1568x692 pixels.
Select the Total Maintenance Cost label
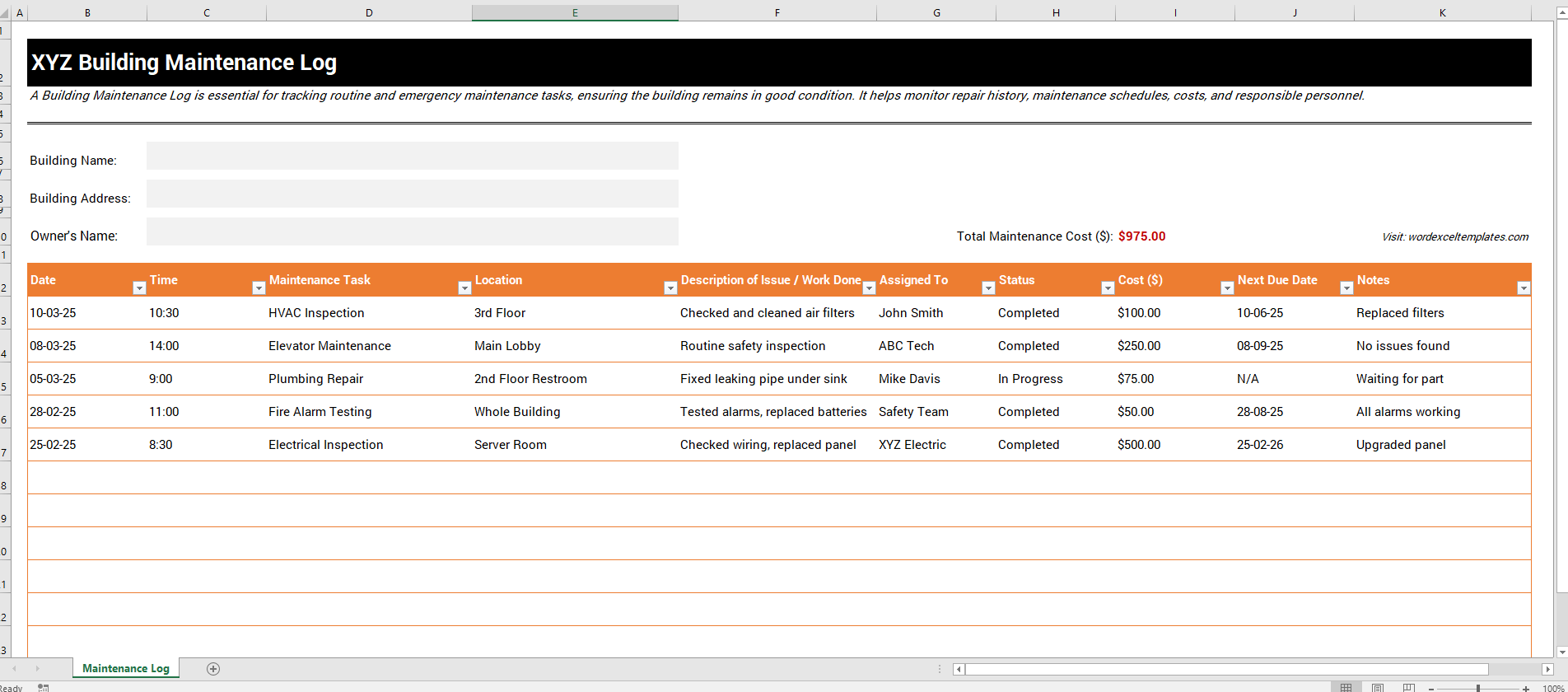[x=1034, y=236]
